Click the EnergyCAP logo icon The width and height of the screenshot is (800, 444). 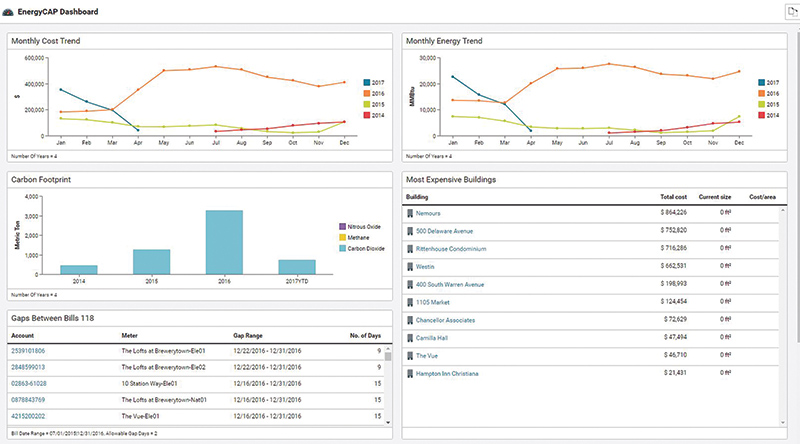tap(8, 12)
